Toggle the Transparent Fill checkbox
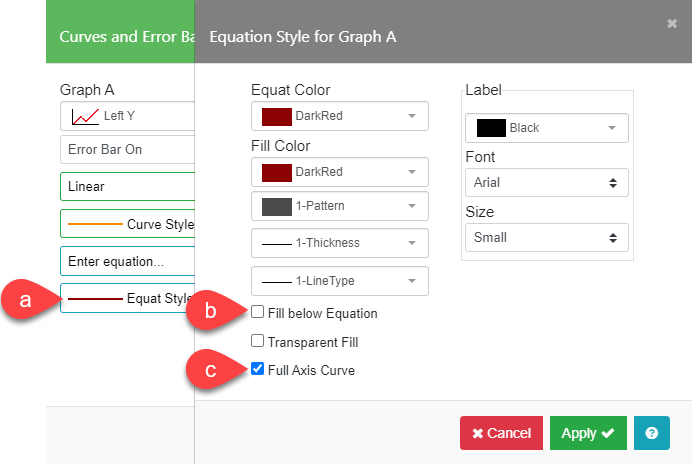Viewport: 692px width, 464px height. pos(258,341)
